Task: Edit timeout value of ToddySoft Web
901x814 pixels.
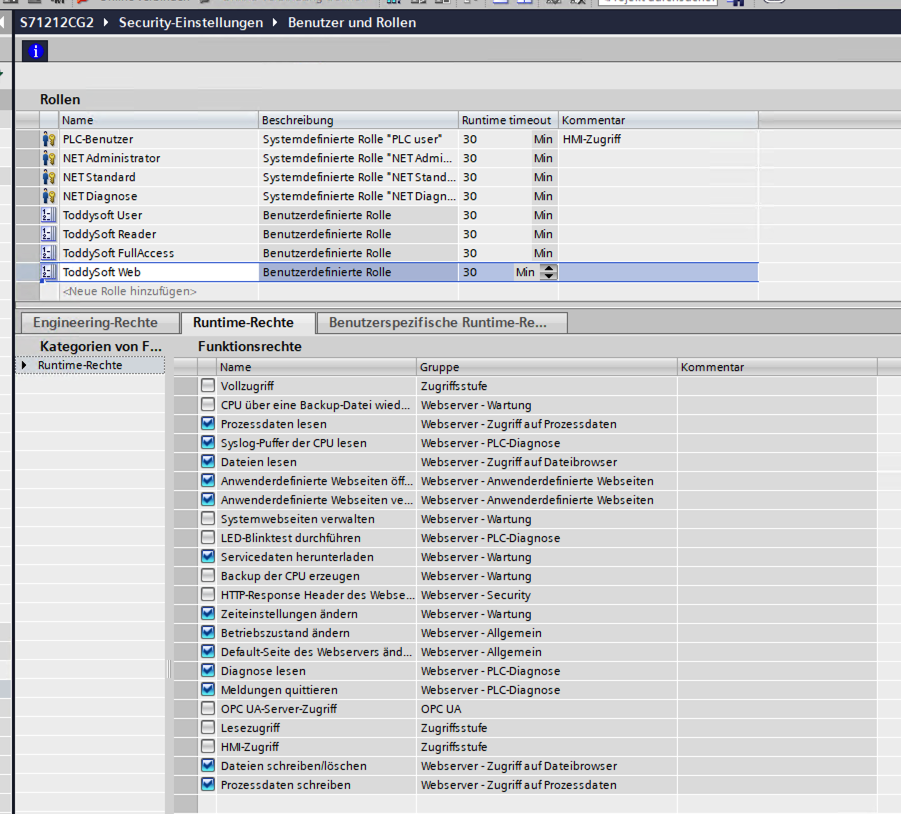Action: point(486,272)
